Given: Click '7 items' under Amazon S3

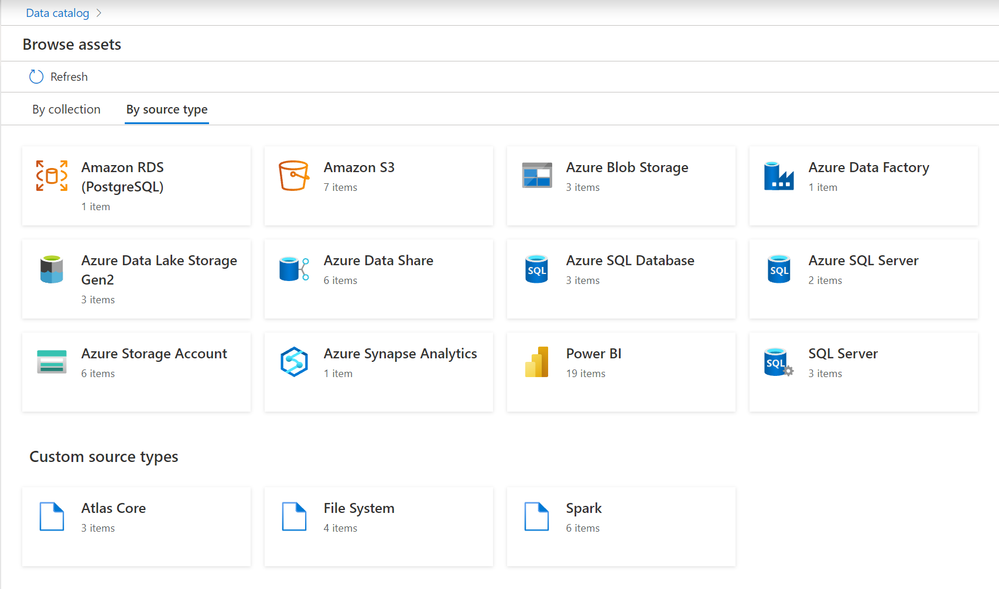Looking at the screenshot, I should [340, 187].
